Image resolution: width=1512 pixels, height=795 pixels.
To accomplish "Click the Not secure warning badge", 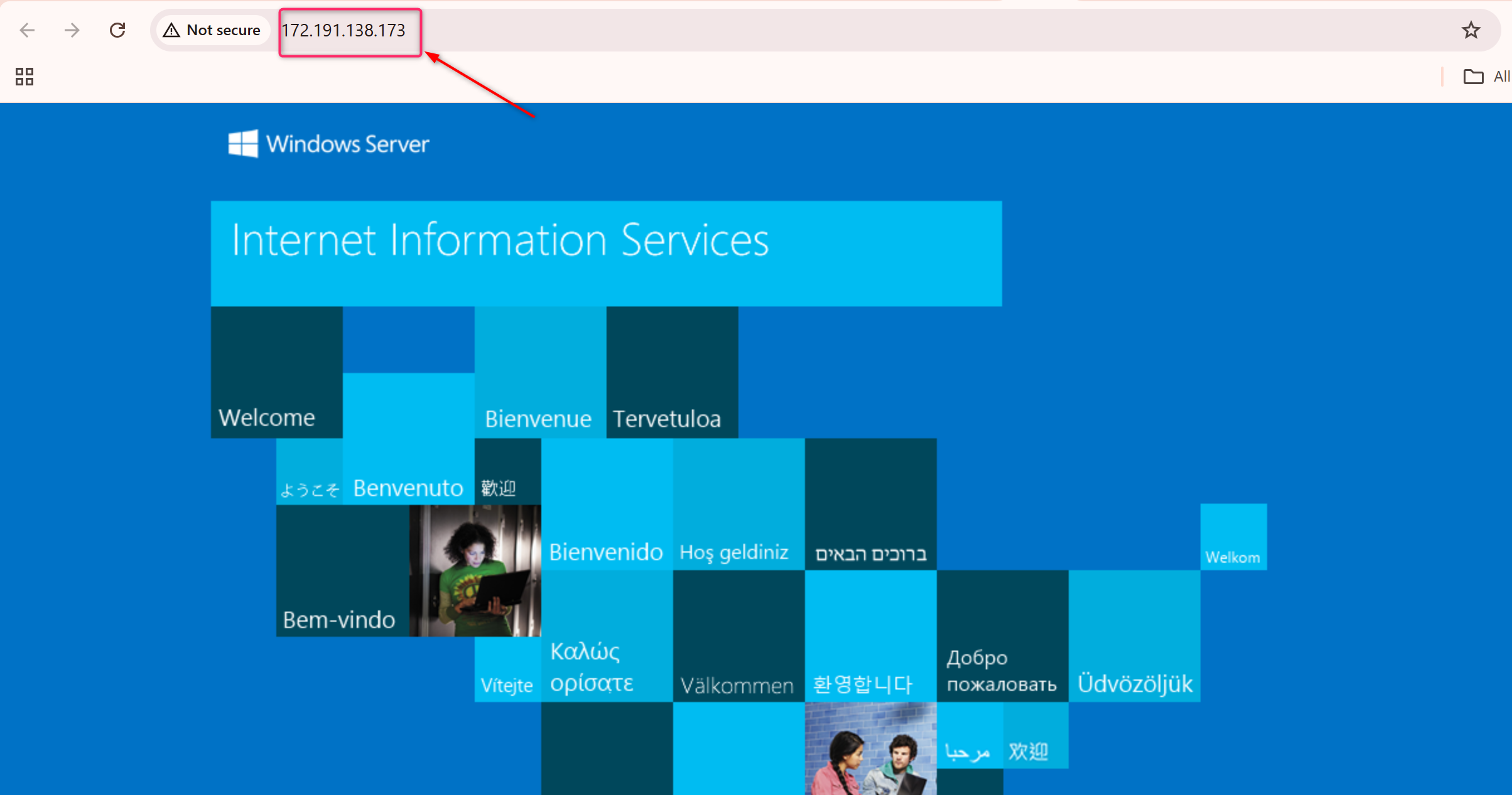I will tap(212, 30).
